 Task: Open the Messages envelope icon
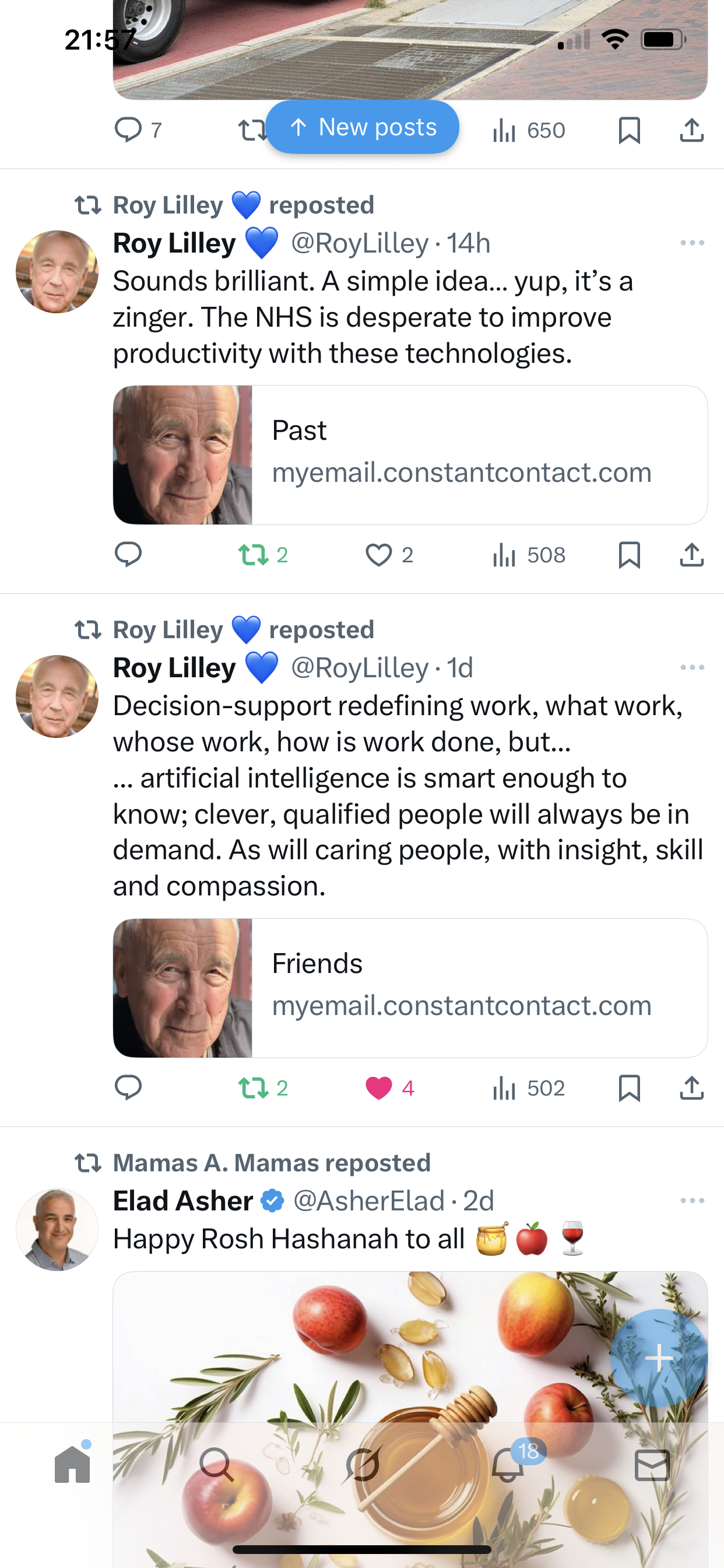(x=652, y=1464)
